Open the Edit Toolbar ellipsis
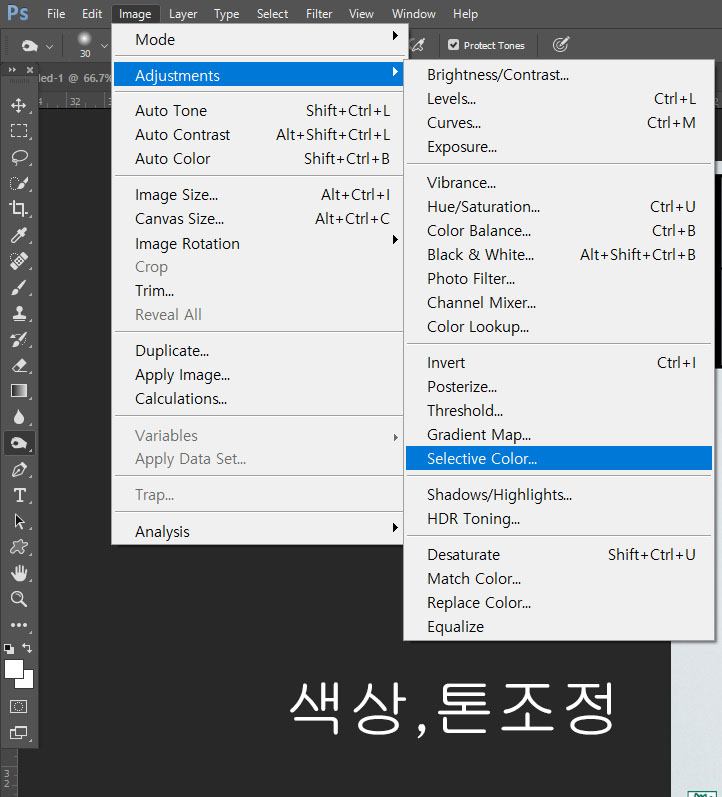This screenshot has height=797, width=722. click(19, 625)
